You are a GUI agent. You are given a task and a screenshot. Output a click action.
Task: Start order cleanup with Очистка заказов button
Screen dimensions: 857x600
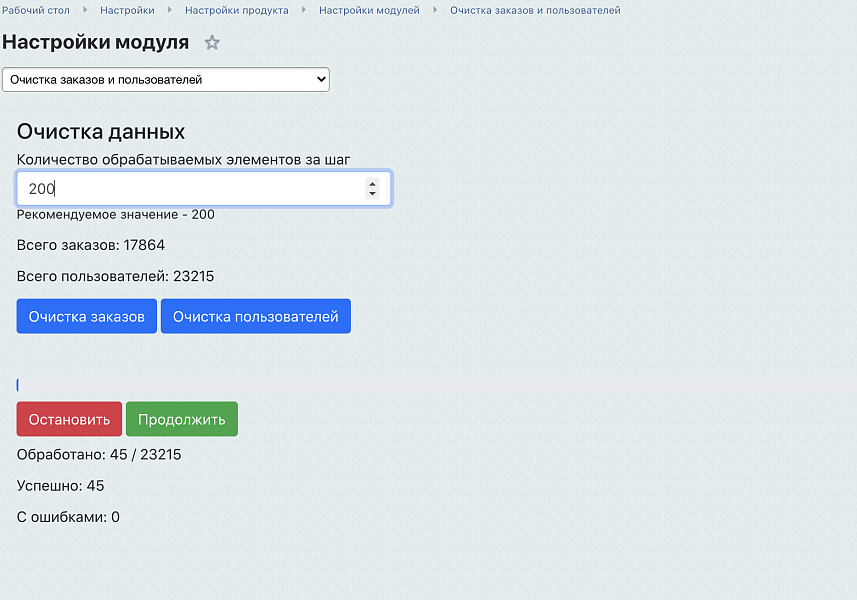86,315
